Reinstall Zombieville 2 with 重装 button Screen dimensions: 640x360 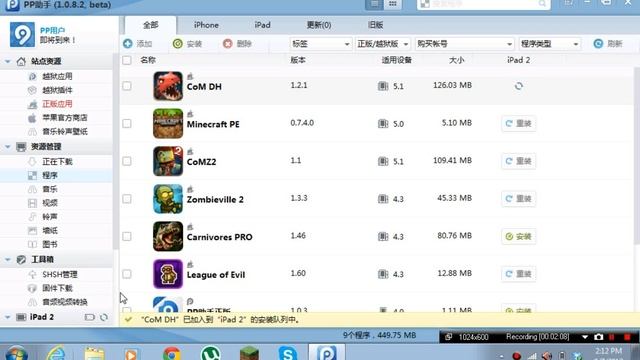[518, 199]
